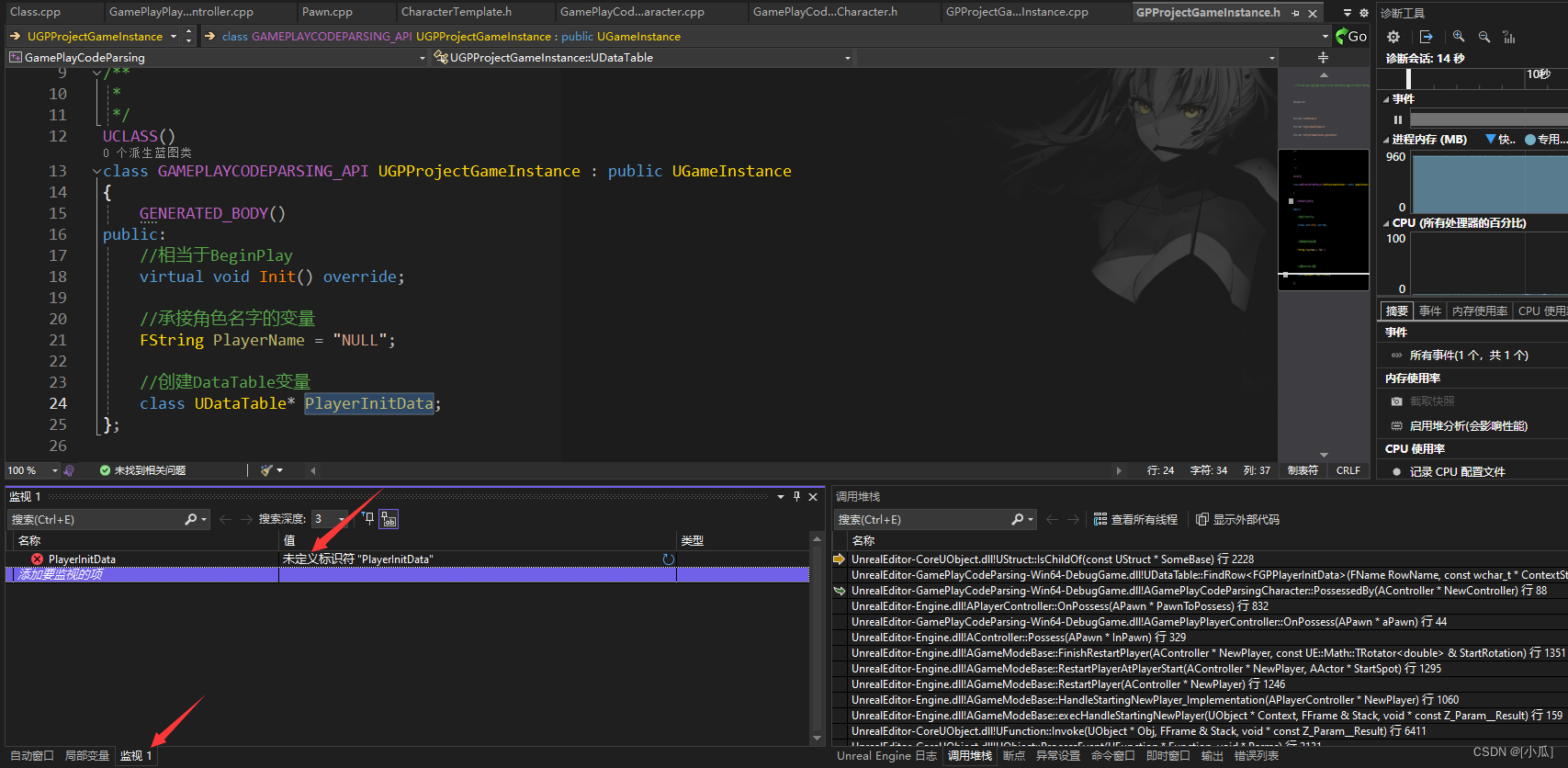The image size is (1568, 768).
Task: Toggle Show External Code in Call Stack
Action: click(x=1237, y=519)
